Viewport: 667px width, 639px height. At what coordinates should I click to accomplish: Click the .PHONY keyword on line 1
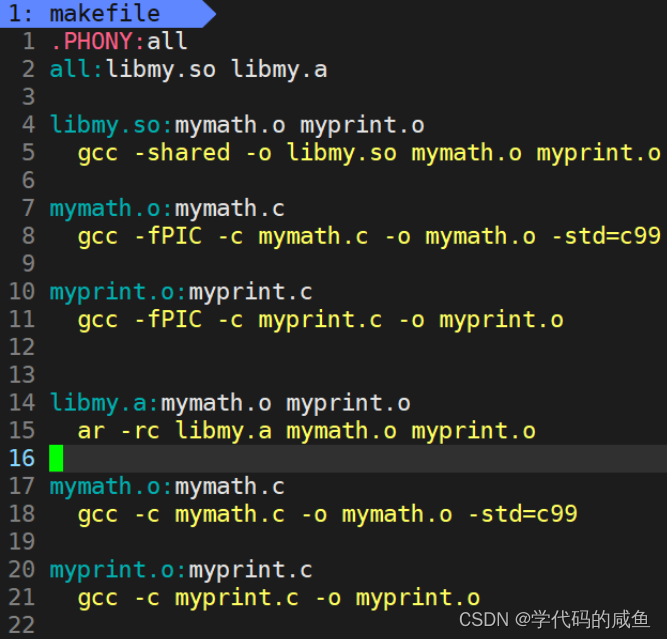click(x=95, y=42)
